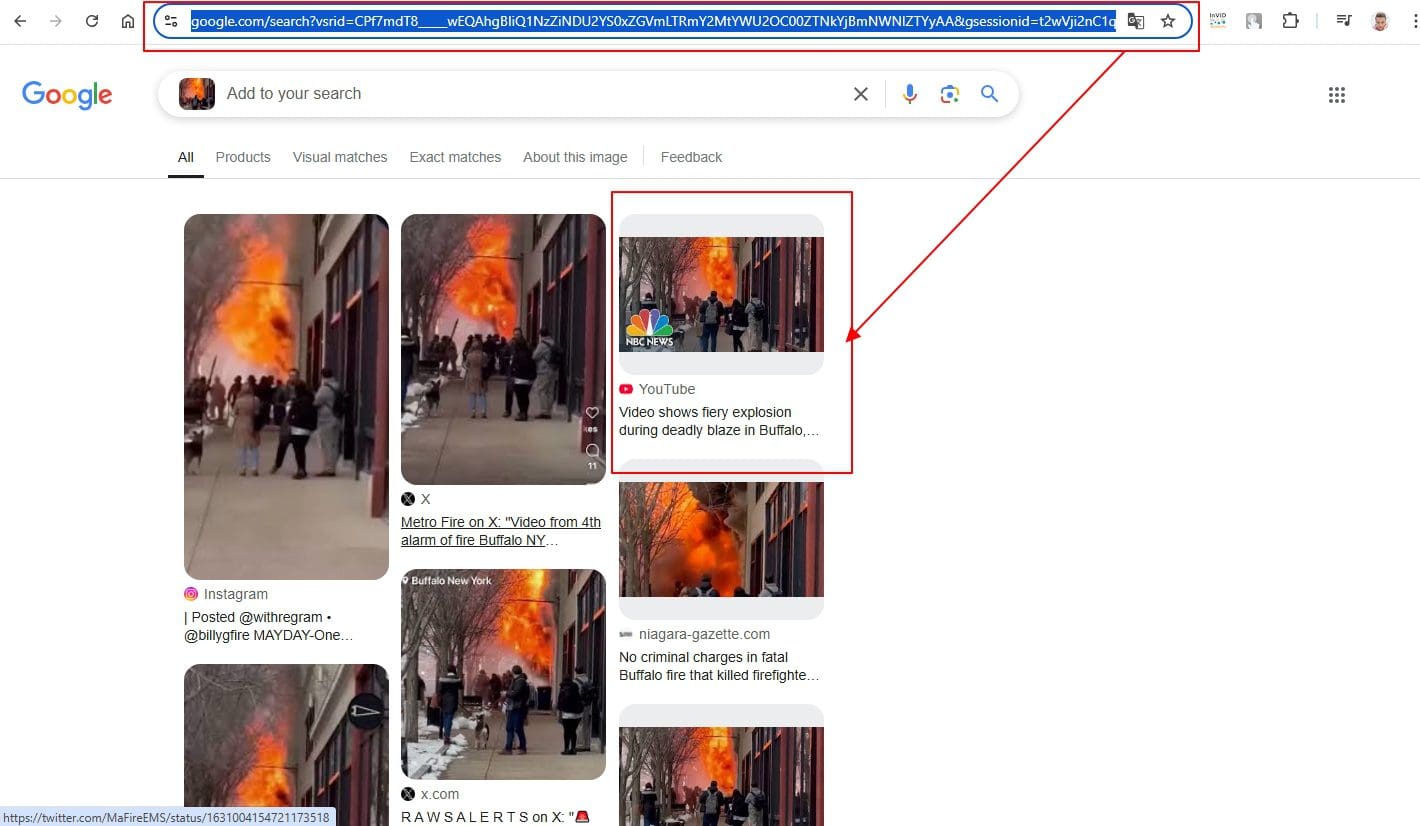The height and width of the screenshot is (826, 1420).
Task: Click the magnifier search button
Action: 989,94
